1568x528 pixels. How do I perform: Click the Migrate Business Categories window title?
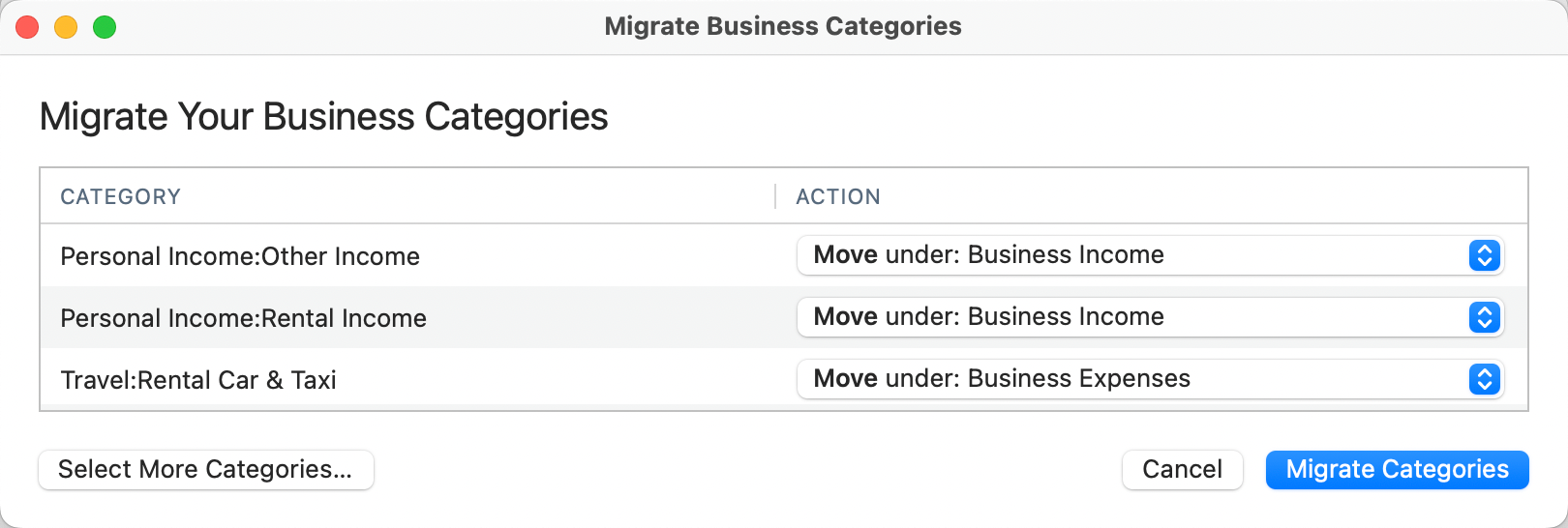pyautogui.click(x=783, y=26)
